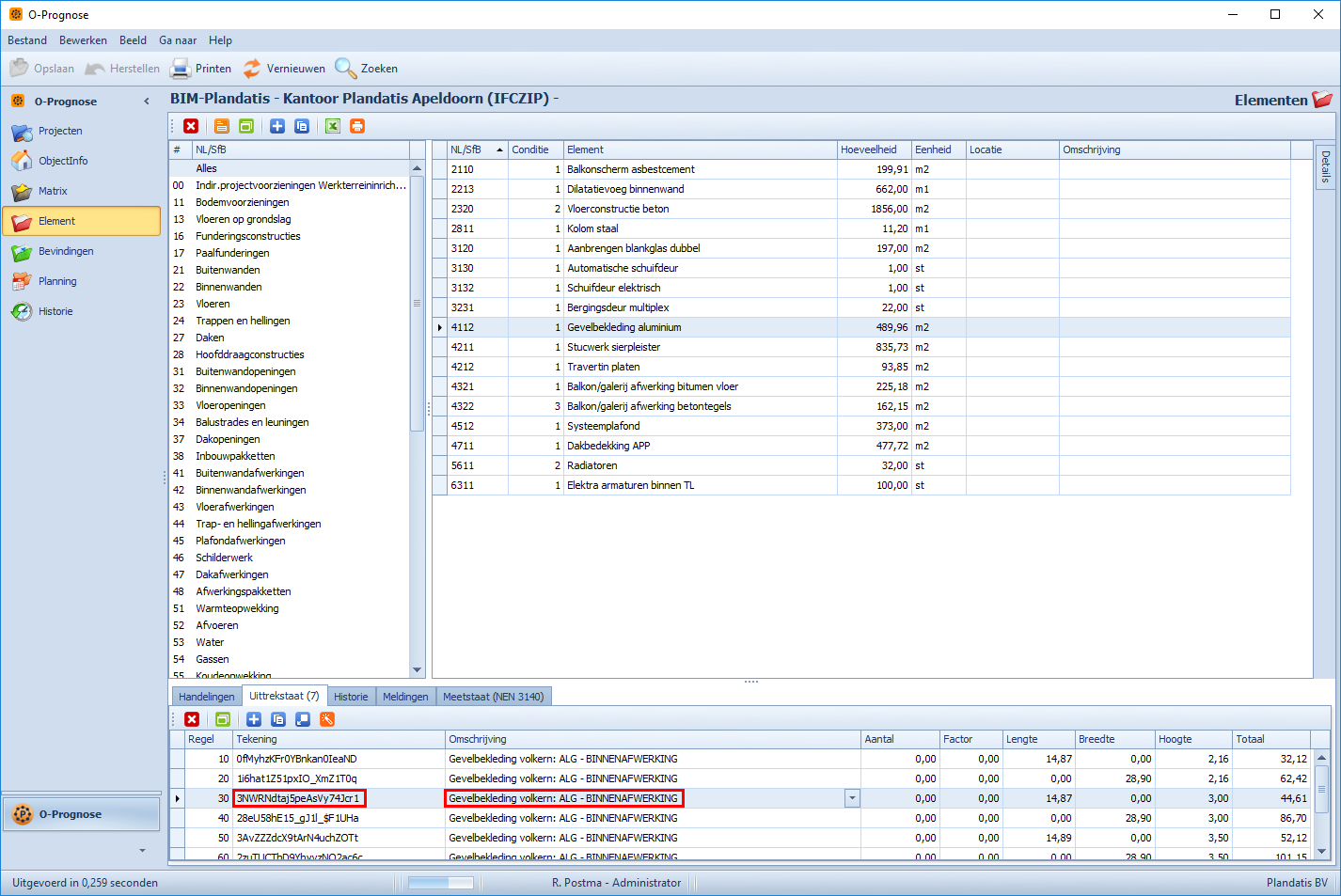Click the Excel export icon in Elementen toolbar
1341x896 pixels.
point(333,126)
